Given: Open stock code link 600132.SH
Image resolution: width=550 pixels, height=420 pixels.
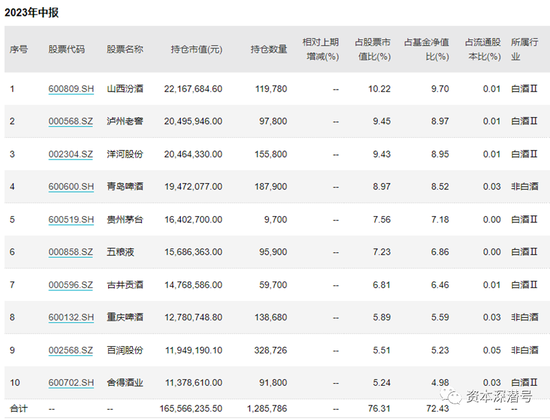Looking at the screenshot, I should pos(71,318).
